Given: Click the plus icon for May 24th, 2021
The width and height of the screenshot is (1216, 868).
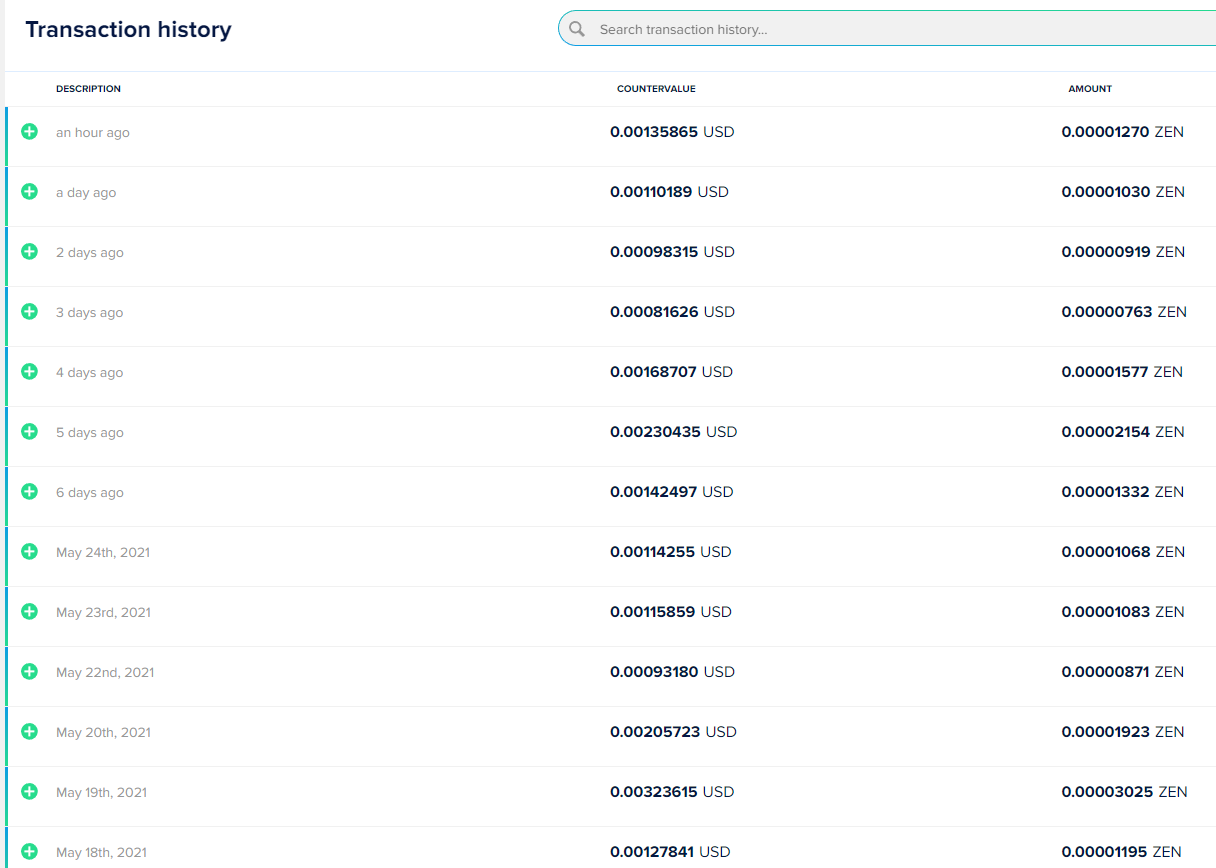Looking at the screenshot, I should 29,551.
